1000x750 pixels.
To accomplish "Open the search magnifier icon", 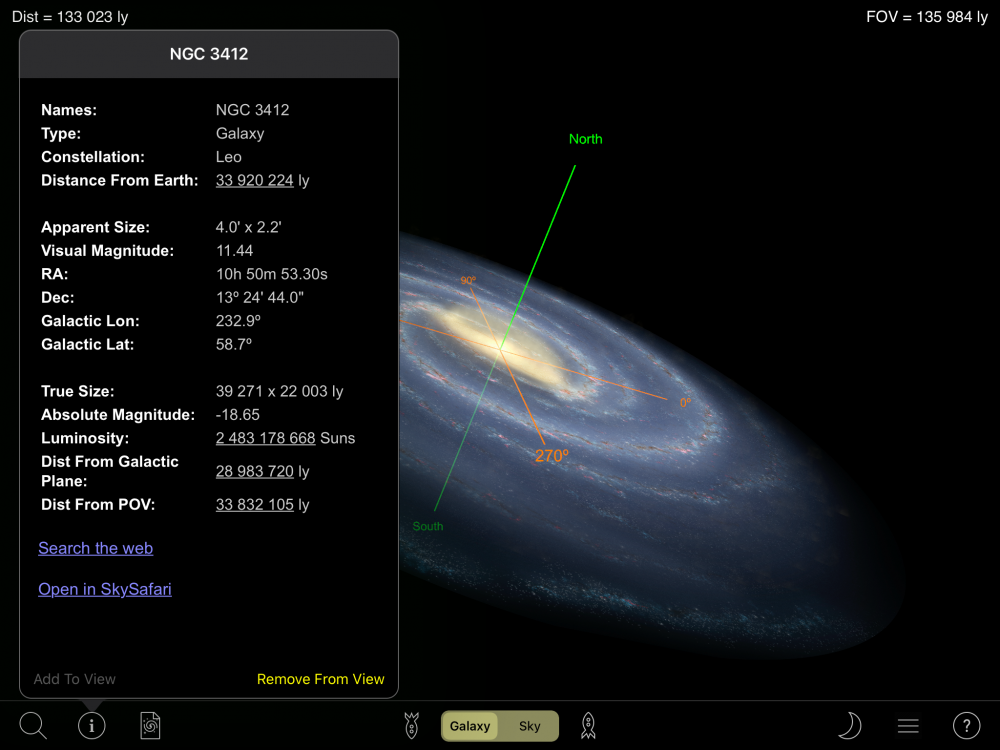I will 33,726.
